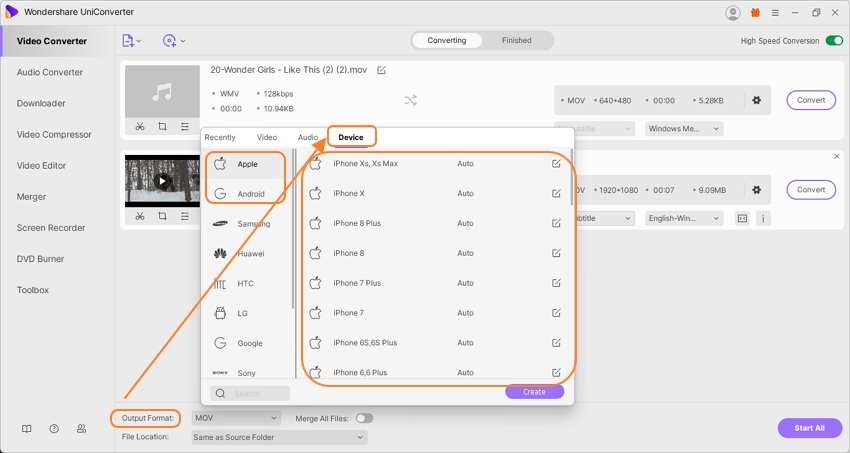Open effects list icon under video thumbnail
Viewport: 850px width, 453px height.
(x=185, y=216)
